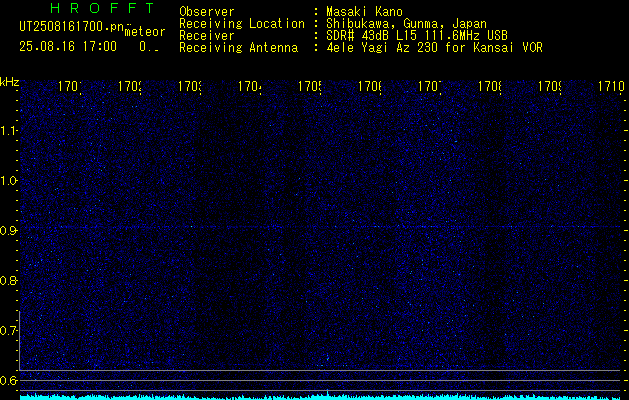This screenshot has width=629, height=400.
Task: Select the Receiving Location label
Action: (x=242, y=24)
